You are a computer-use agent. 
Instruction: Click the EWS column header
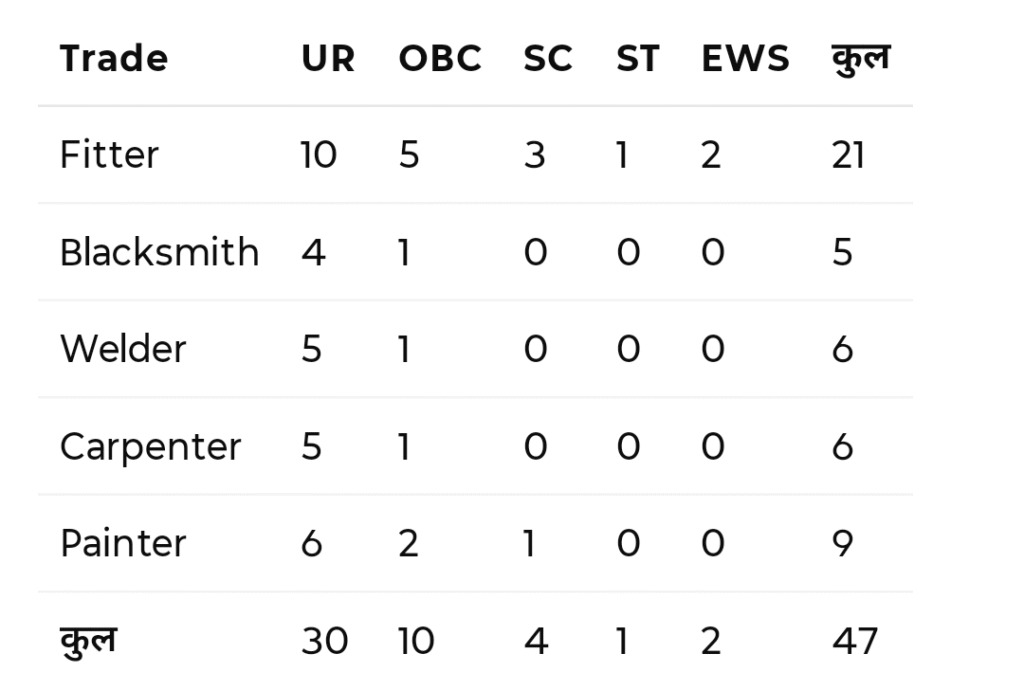pos(746,58)
